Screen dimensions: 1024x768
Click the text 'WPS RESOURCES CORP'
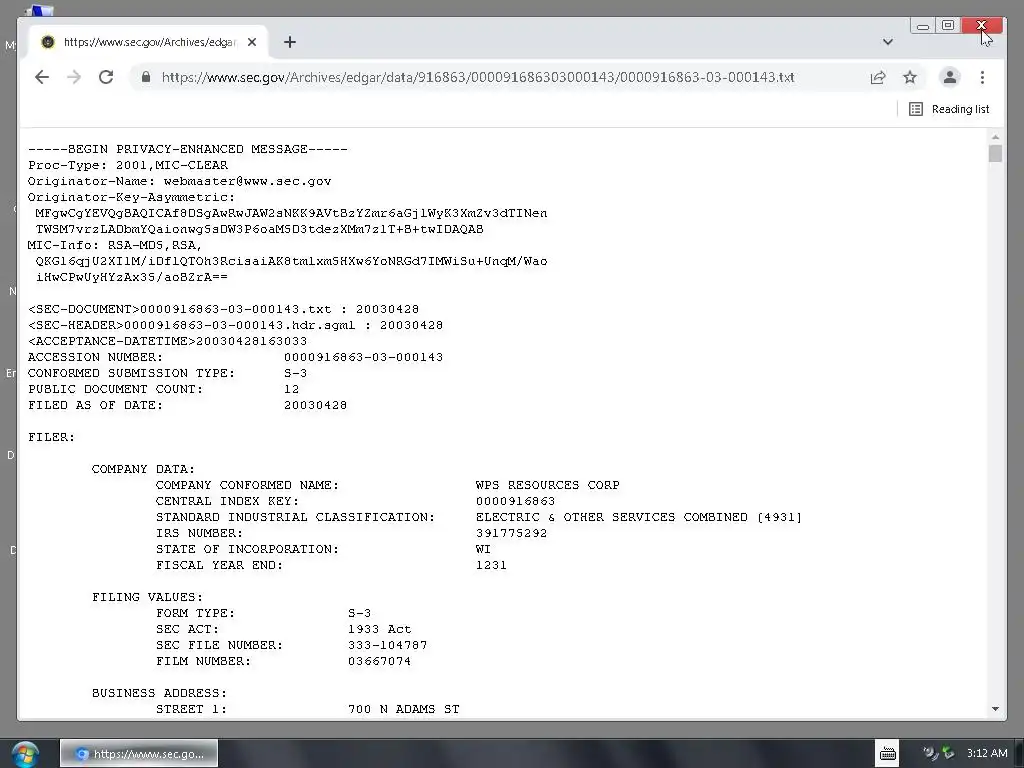click(x=547, y=485)
